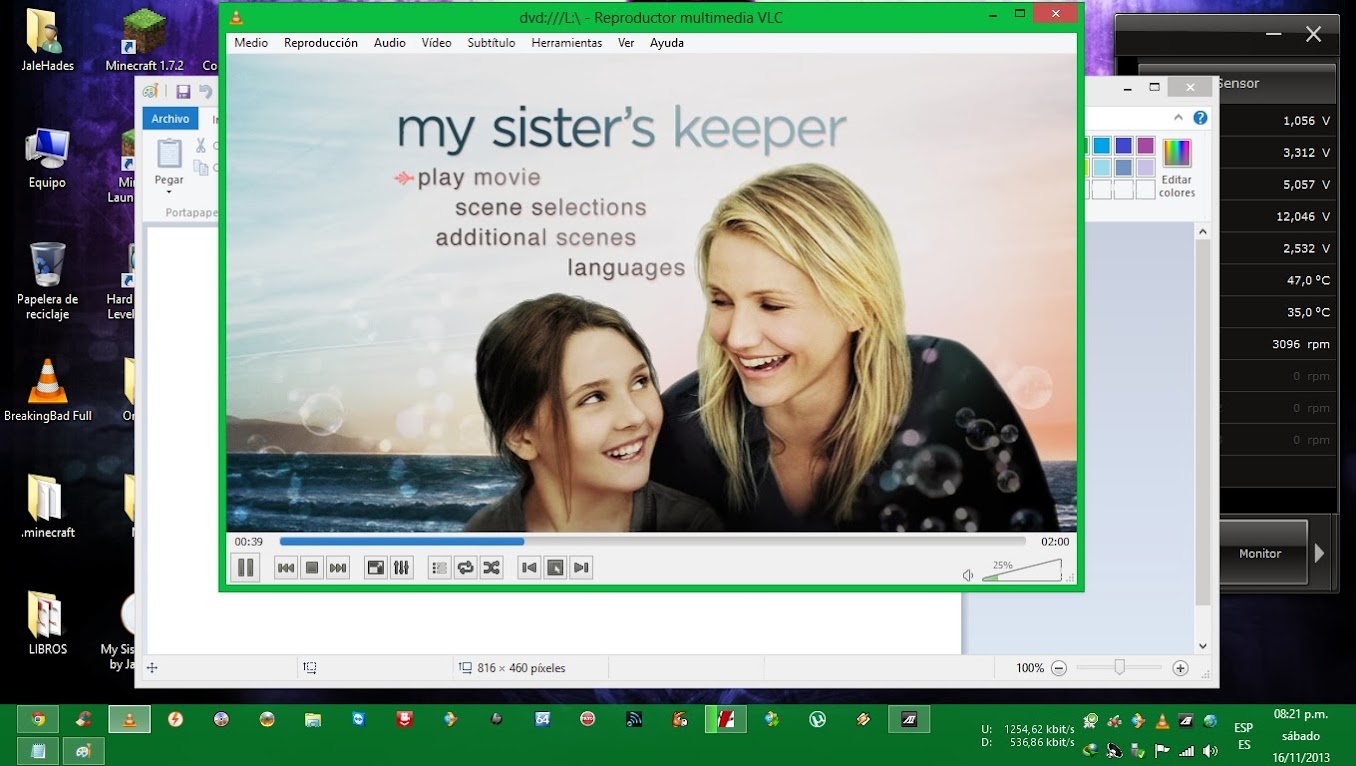Open the Ayuda menu
This screenshot has width=1356, height=766.
point(667,43)
